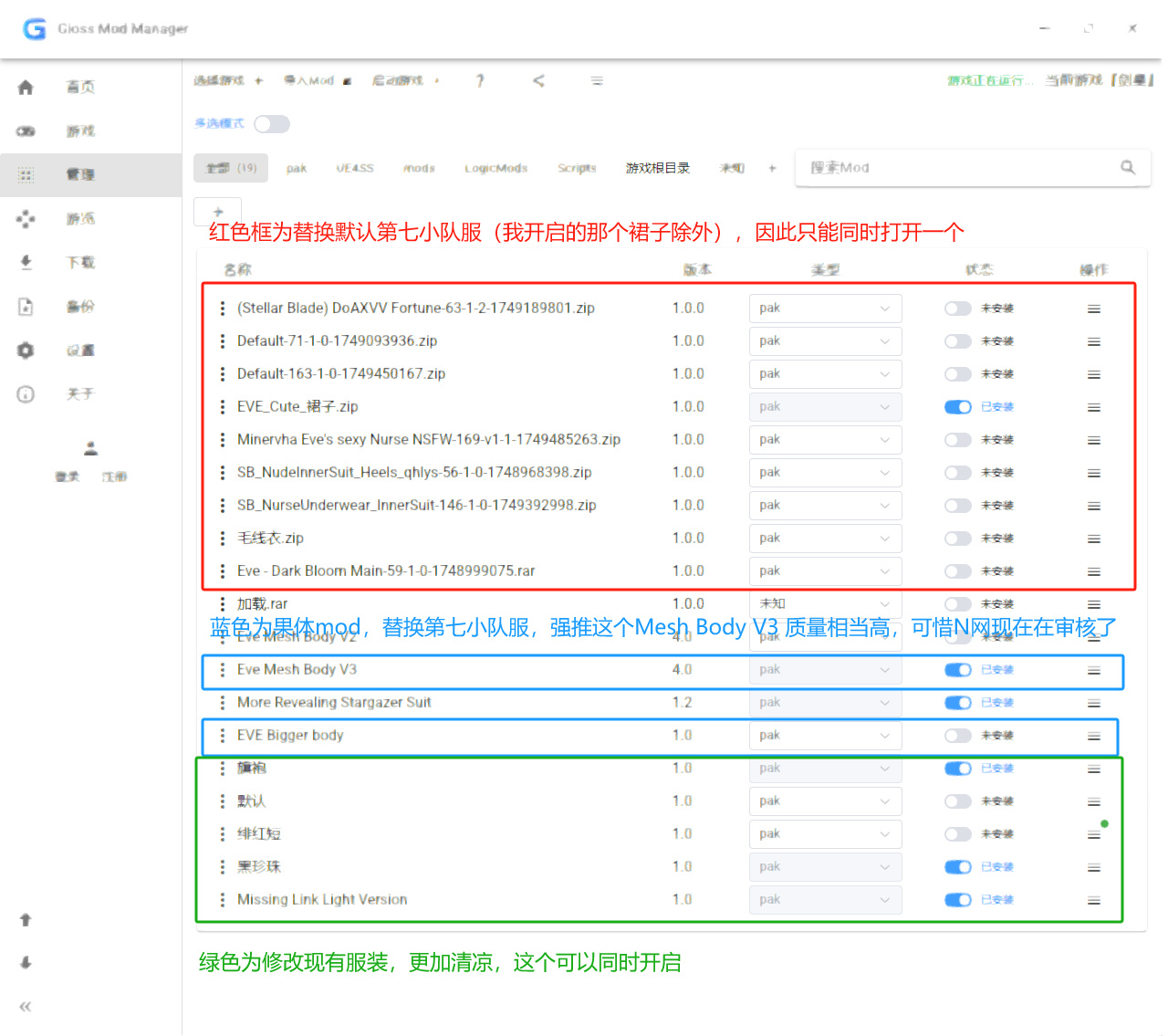Switch to the pak tab
Screen dimensions: 1168x1036
pyautogui.click(x=297, y=168)
